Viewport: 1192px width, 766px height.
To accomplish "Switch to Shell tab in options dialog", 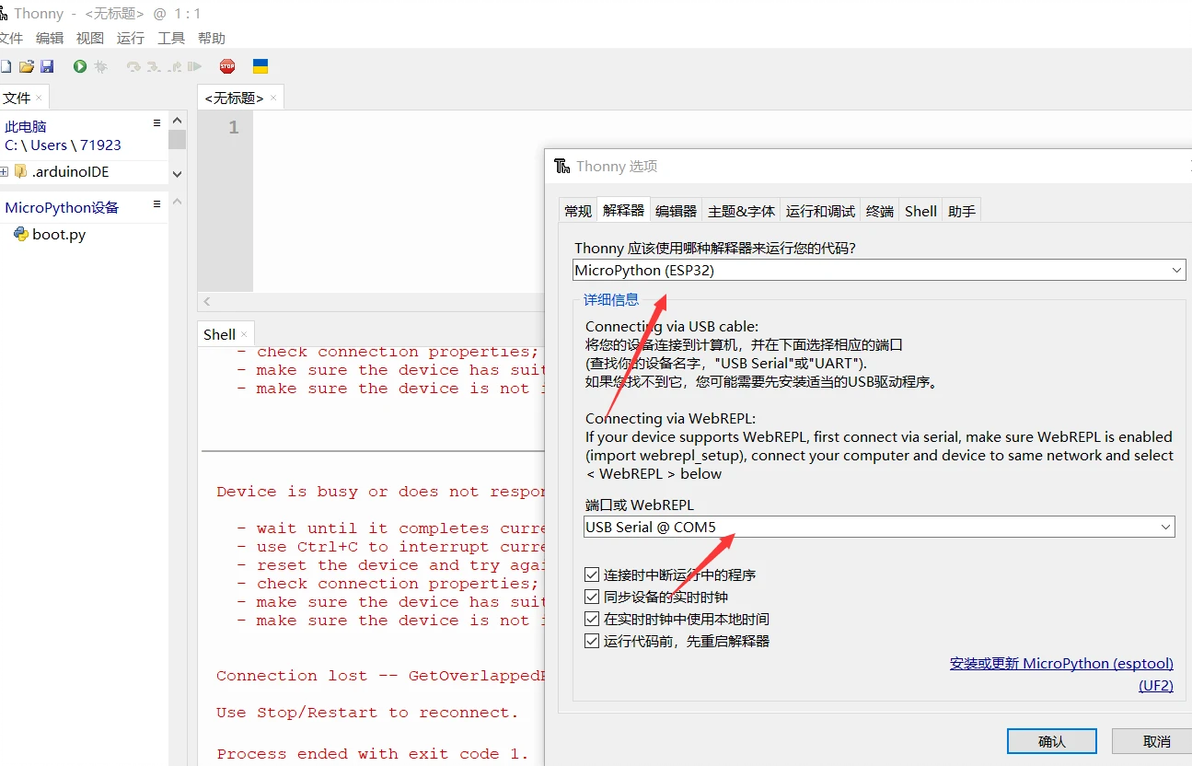I will click(x=921, y=211).
